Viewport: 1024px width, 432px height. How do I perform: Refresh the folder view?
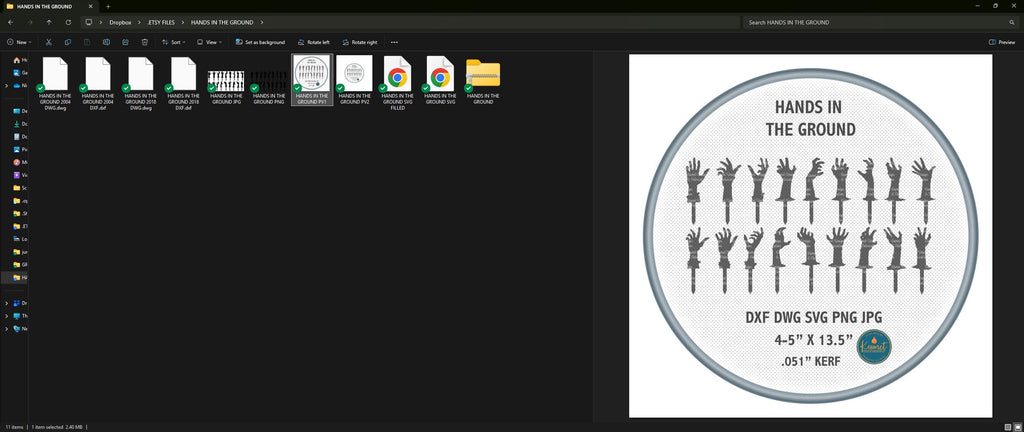click(x=69, y=22)
